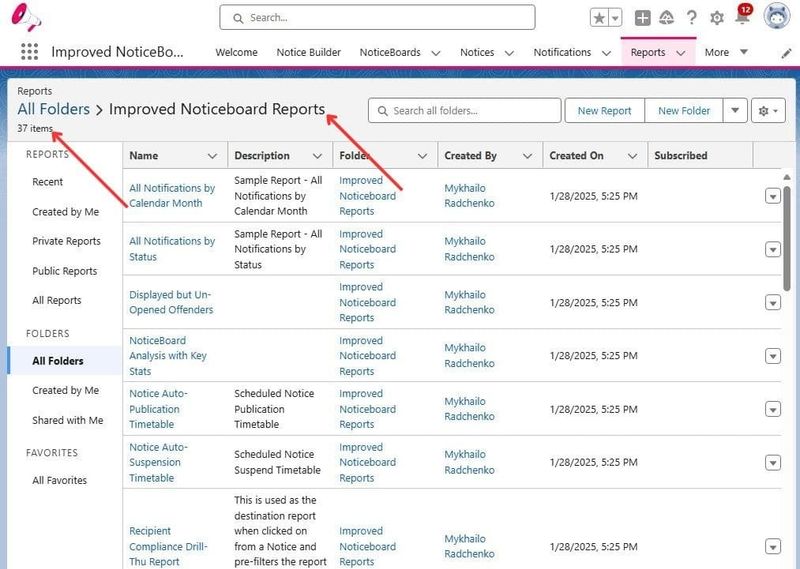Open row actions for All Notifications by Calendar Month
The height and width of the screenshot is (569, 800).
(772, 196)
